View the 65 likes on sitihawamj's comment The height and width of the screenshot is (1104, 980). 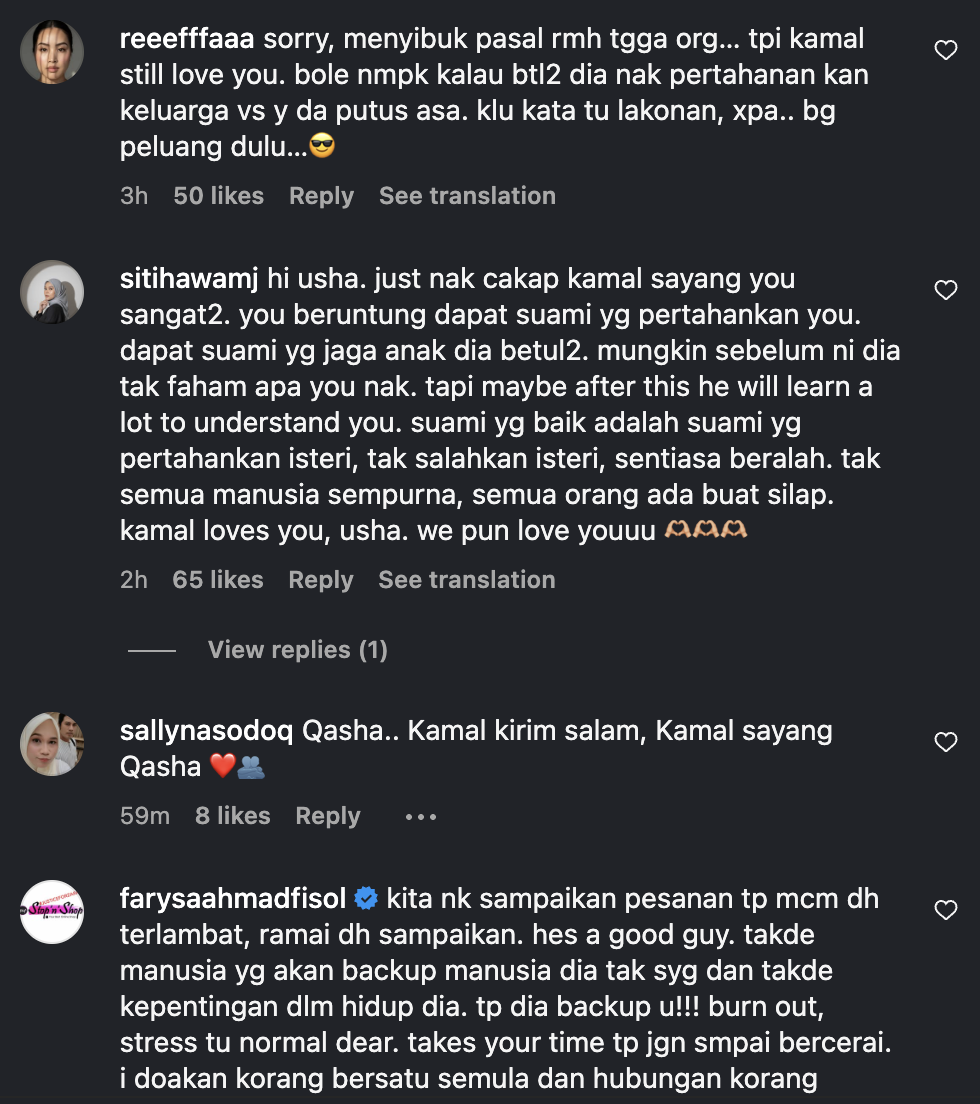pyautogui.click(x=217, y=580)
